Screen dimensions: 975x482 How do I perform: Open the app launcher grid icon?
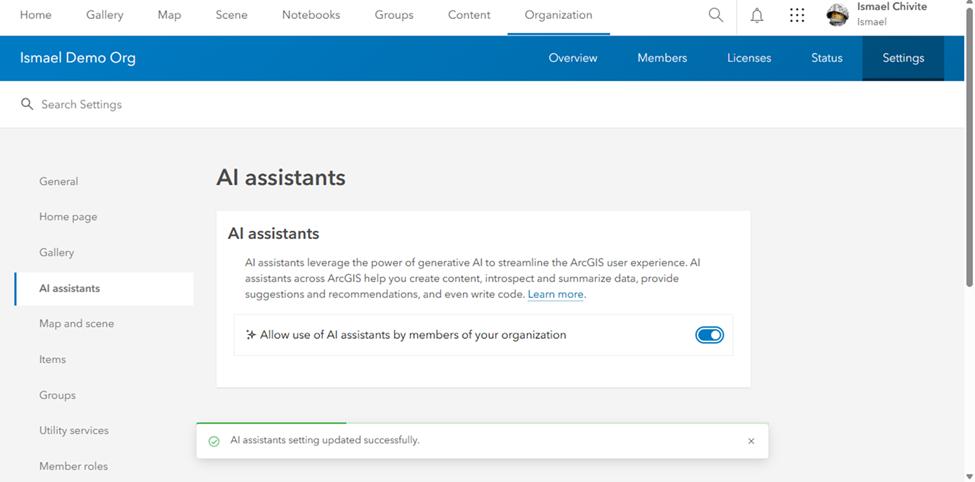coord(797,15)
